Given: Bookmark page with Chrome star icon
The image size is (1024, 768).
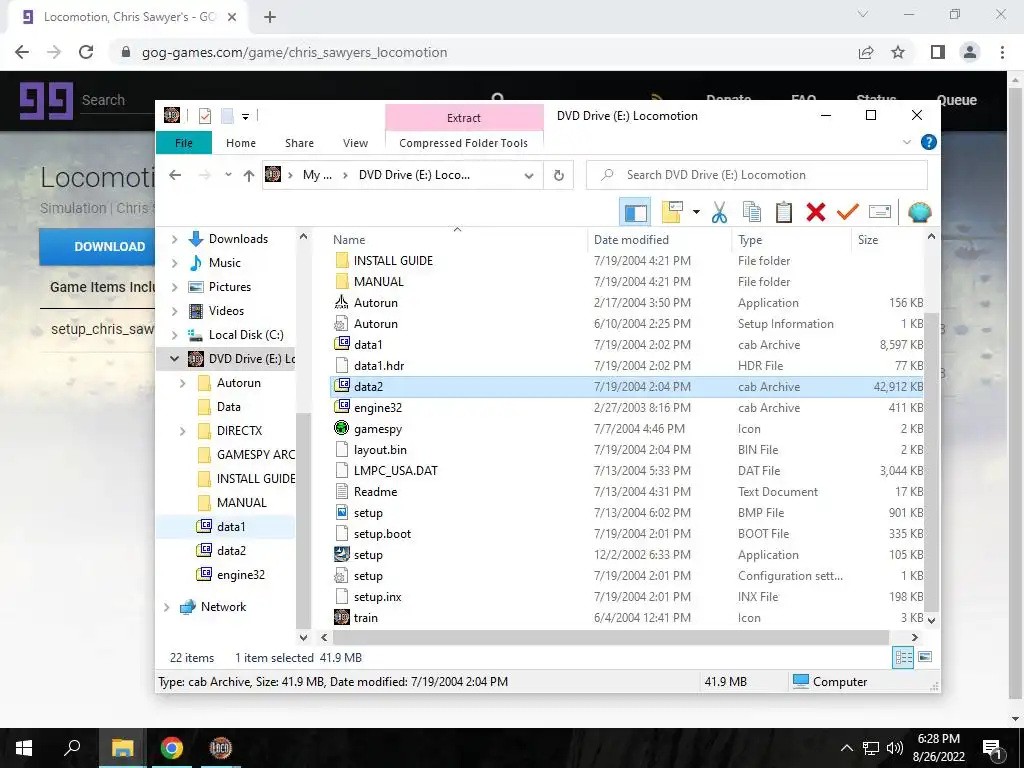Looking at the screenshot, I should click(898, 52).
